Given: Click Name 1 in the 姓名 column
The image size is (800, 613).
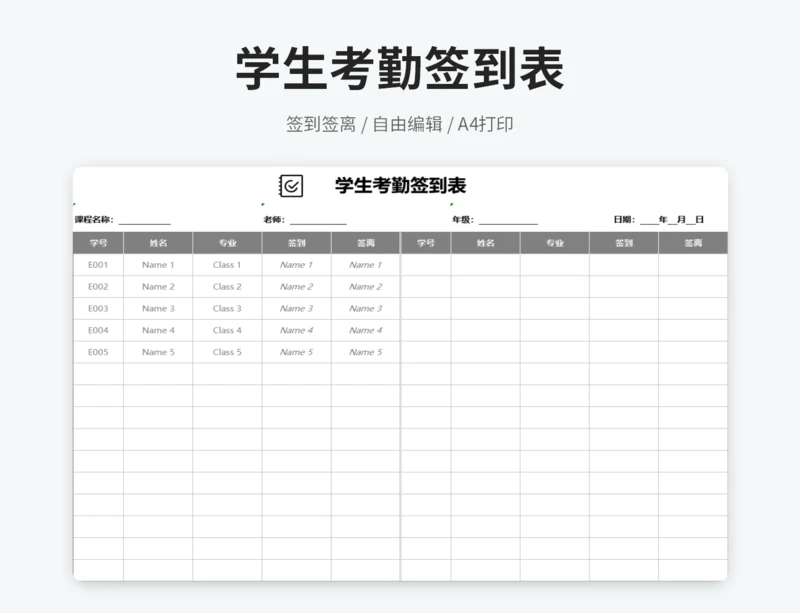Looking at the screenshot, I should coord(158,265).
